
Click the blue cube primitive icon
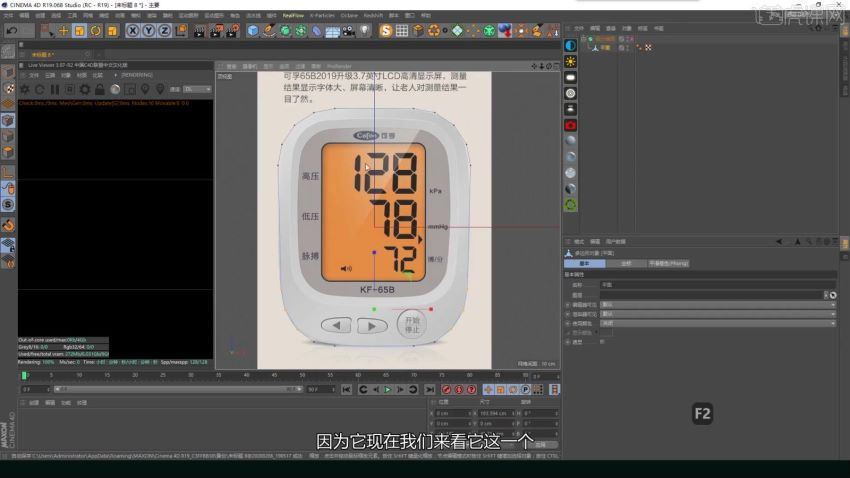pyautogui.click(x=253, y=31)
